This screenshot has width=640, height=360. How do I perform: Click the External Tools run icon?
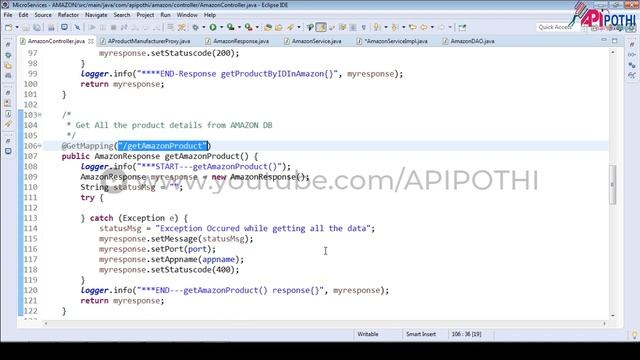click(248, 27)
